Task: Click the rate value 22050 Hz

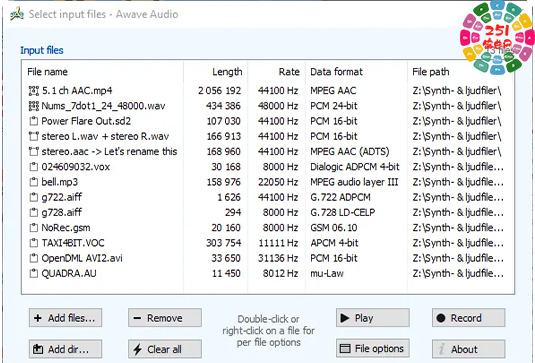Action: click(278, 182)
